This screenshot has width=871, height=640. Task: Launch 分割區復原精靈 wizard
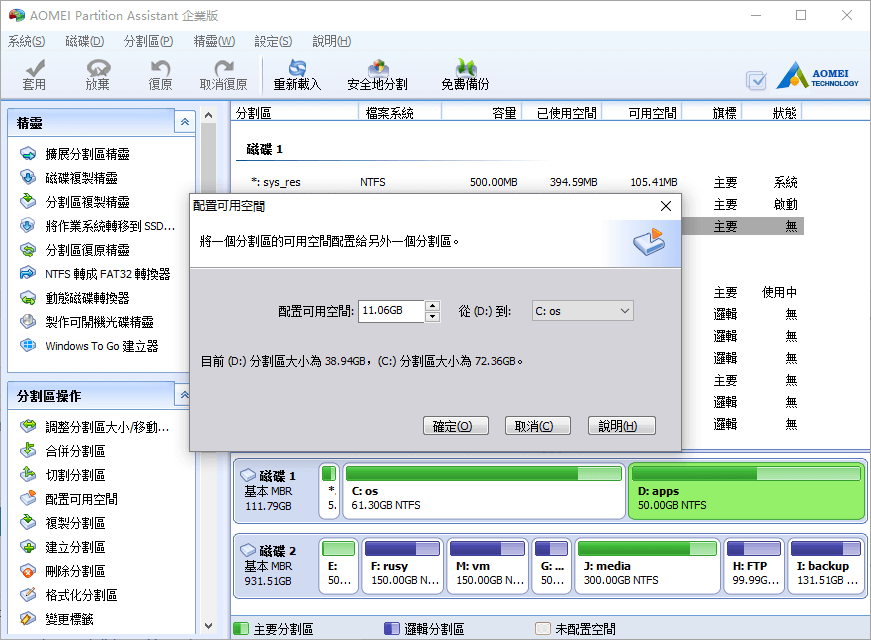point(74,250)
